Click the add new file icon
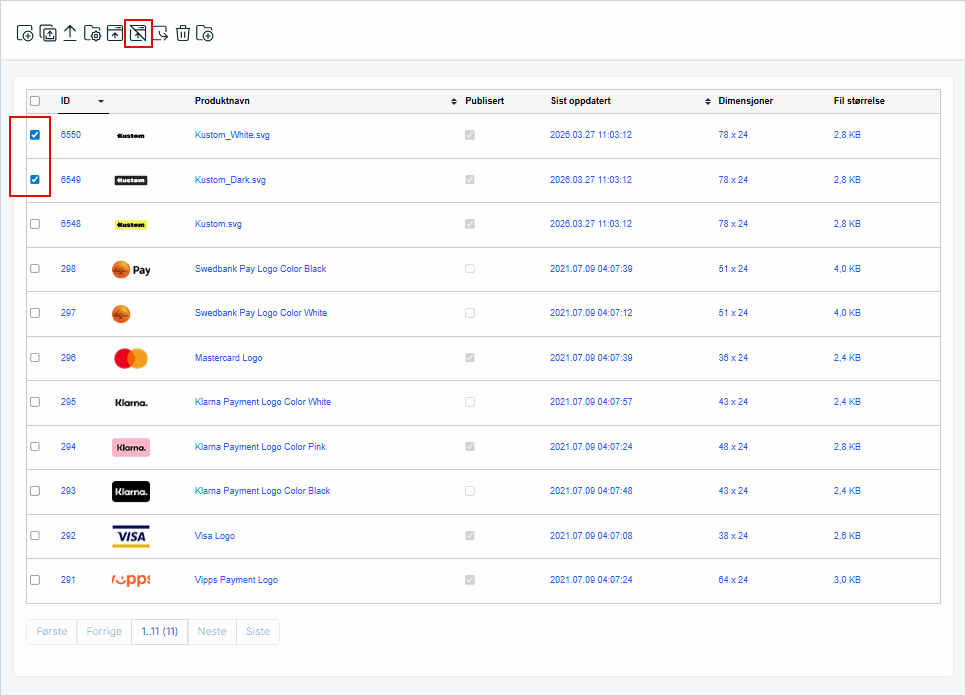This screenshot has height=696, width=966. tap(26, 34)
